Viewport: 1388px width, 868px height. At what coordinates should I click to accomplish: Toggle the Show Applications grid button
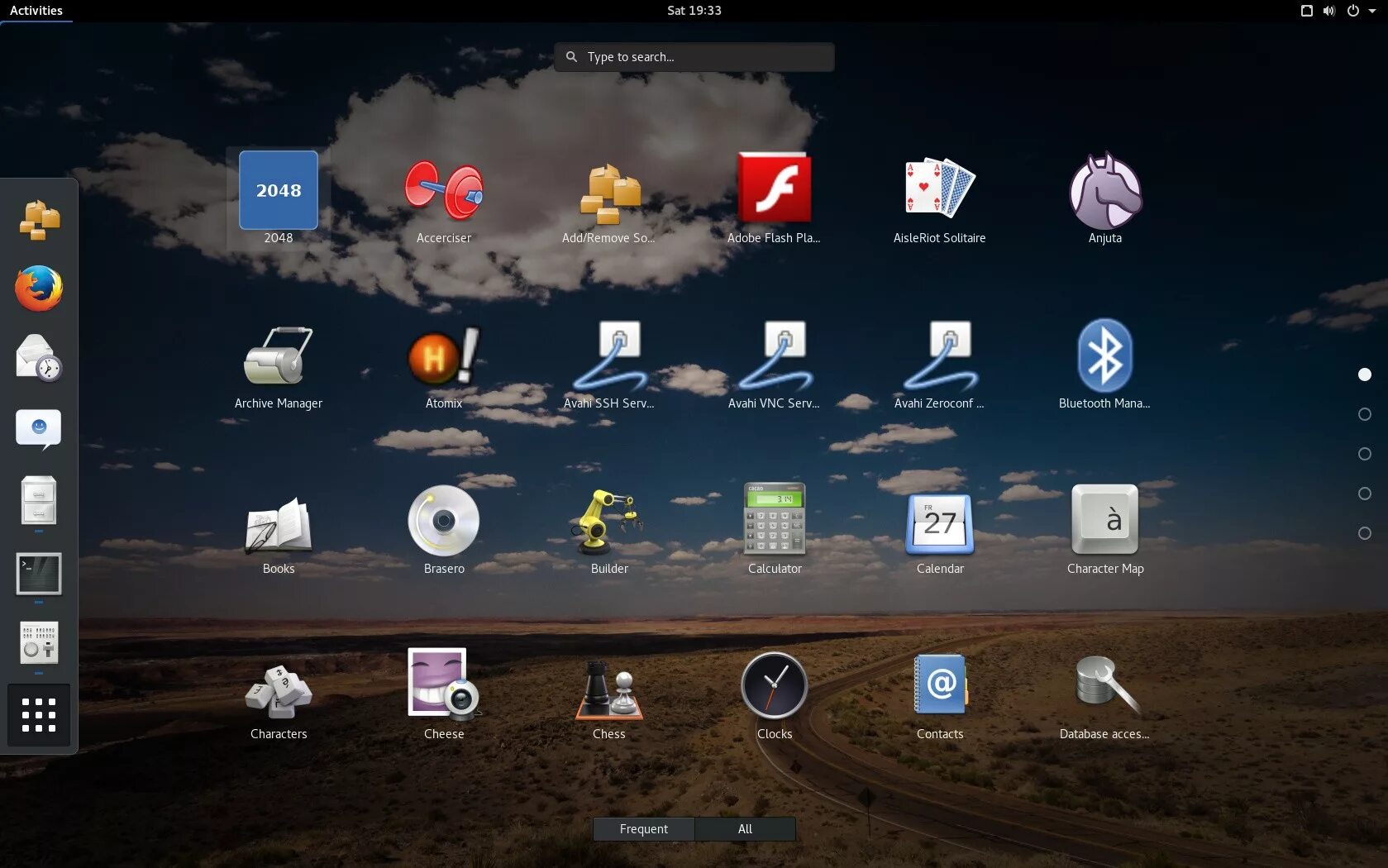(x=39, y=715)
